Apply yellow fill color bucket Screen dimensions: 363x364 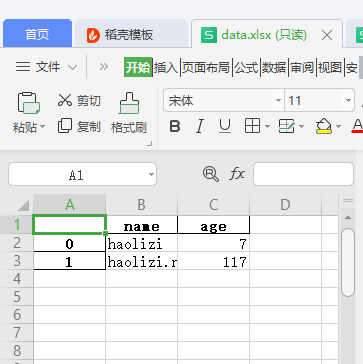(323, 127)
